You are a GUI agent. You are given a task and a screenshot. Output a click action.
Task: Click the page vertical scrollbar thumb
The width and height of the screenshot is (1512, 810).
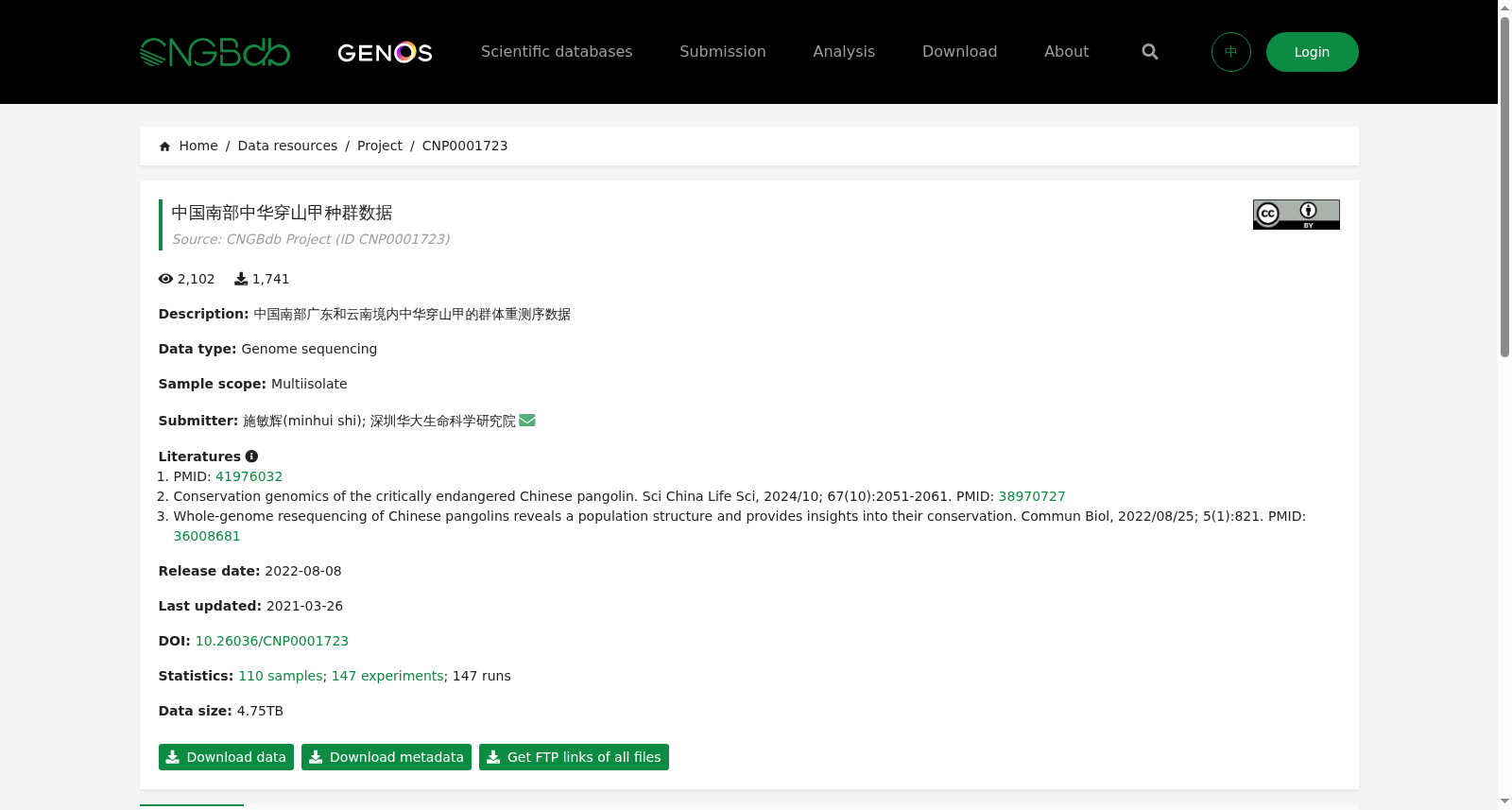click(x=1504, y=186)
